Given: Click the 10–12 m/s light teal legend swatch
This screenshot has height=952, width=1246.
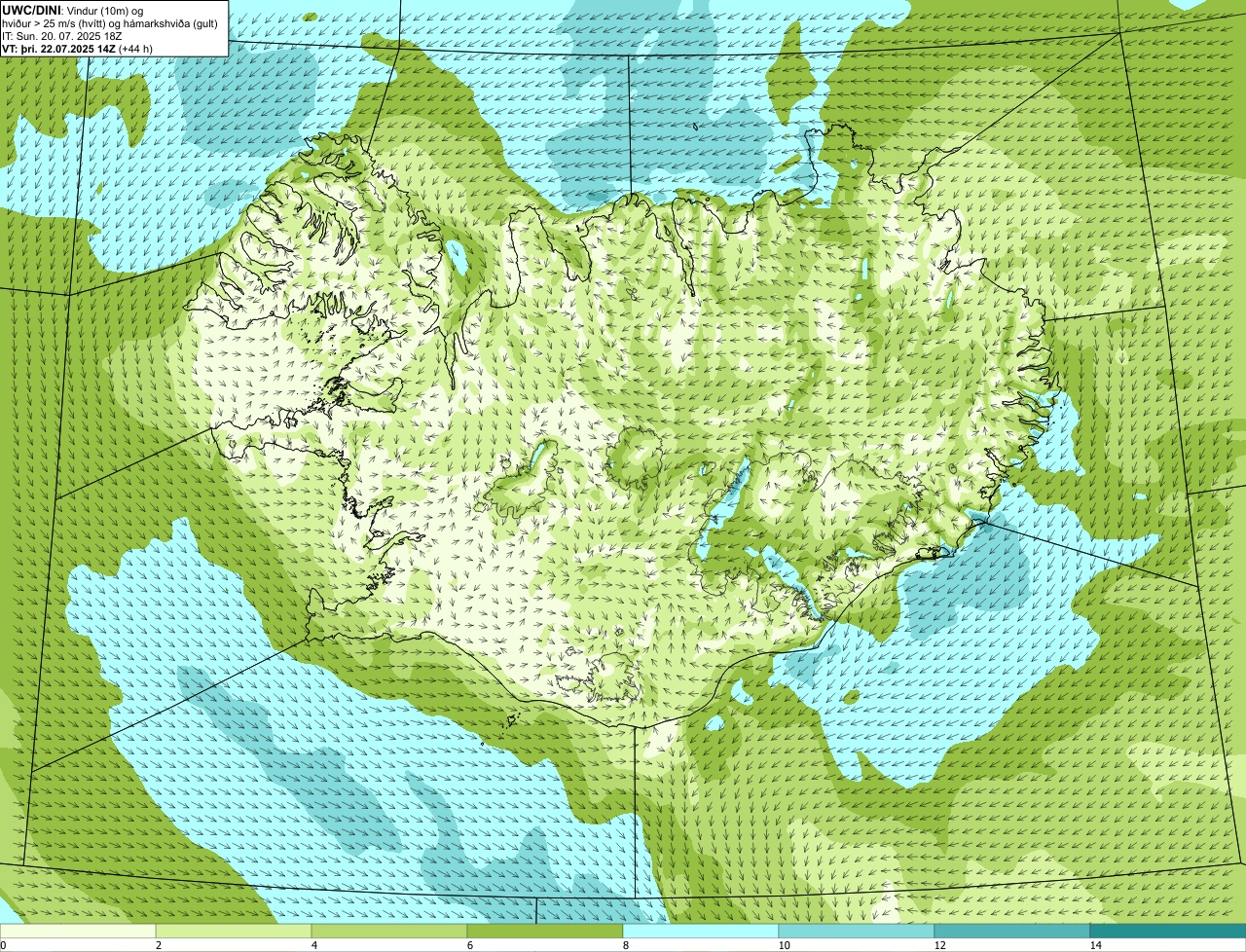Looking at the screenshot, I should 857,931.
